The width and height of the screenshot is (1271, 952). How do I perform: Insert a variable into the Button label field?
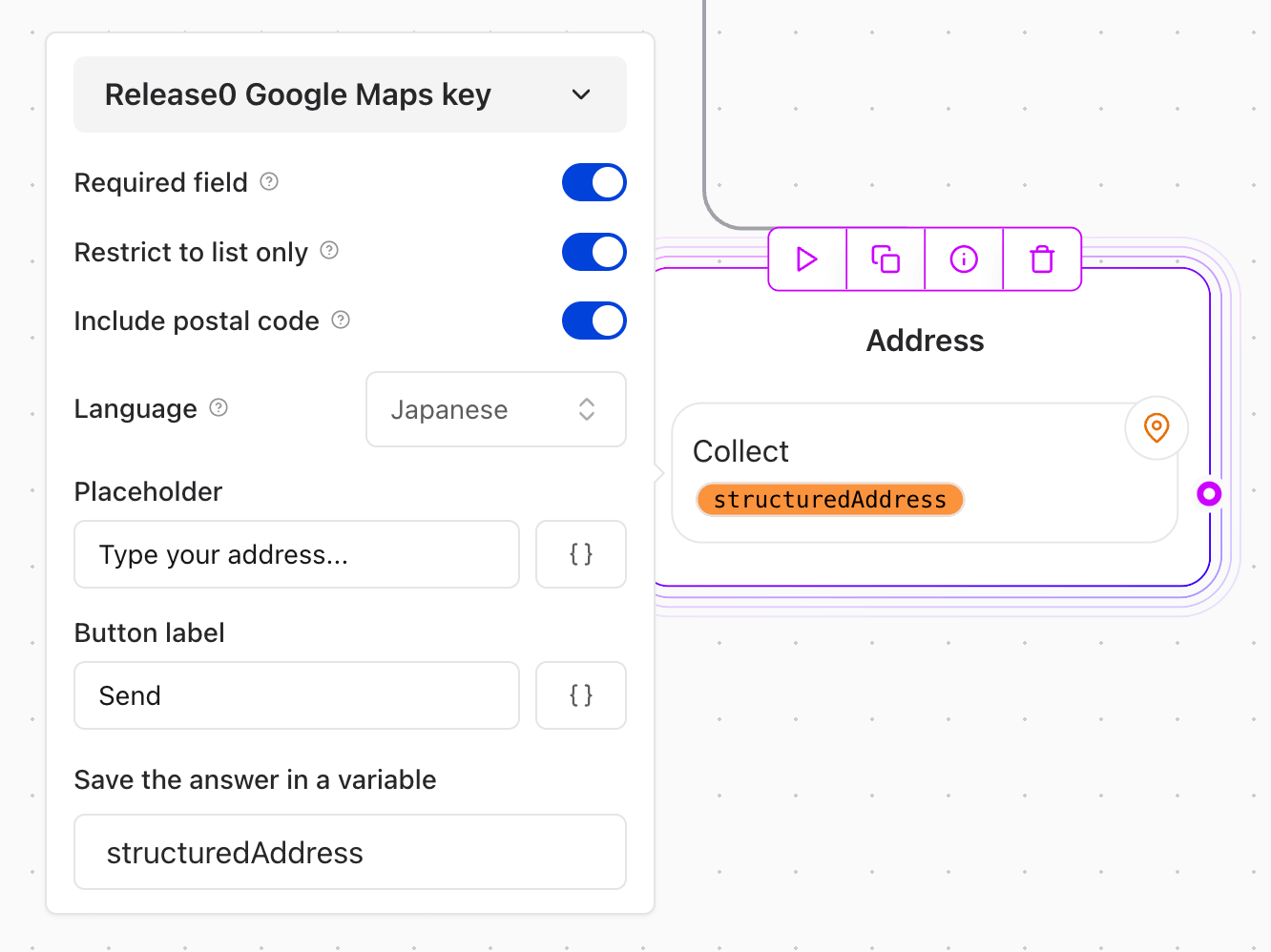pos(580,695)
